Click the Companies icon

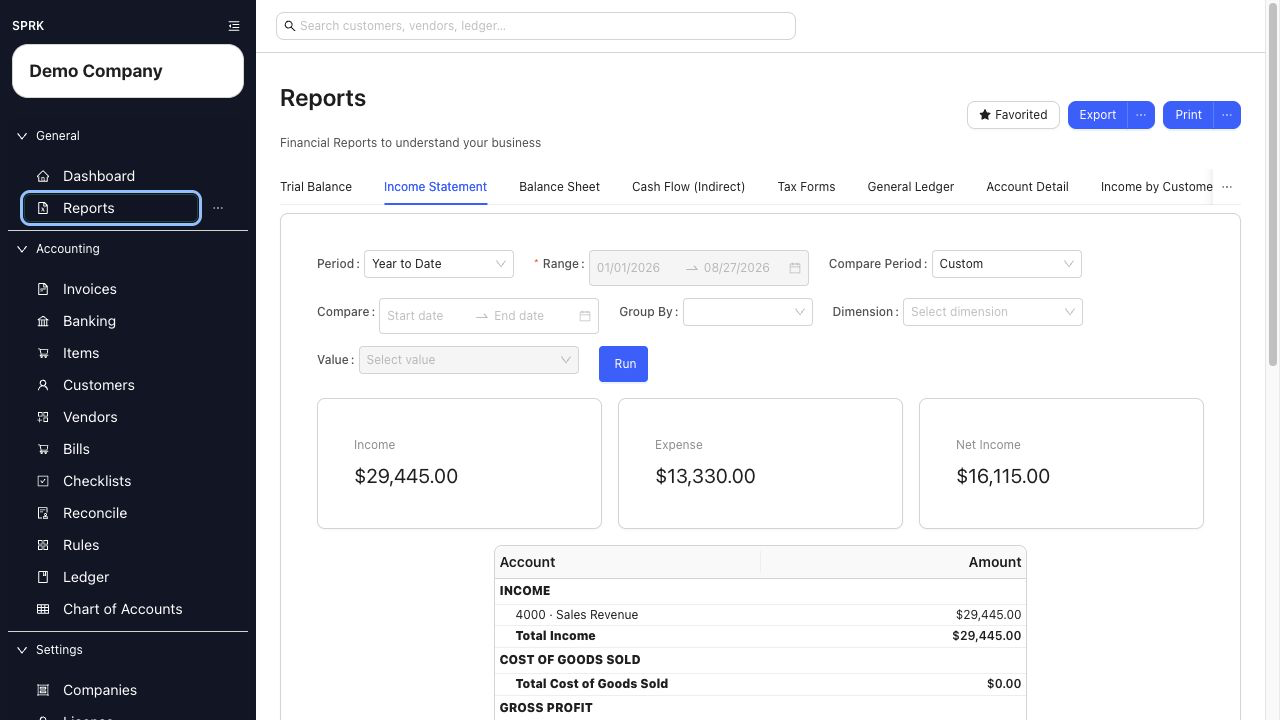pyautogui.click(x=43, y=690)
